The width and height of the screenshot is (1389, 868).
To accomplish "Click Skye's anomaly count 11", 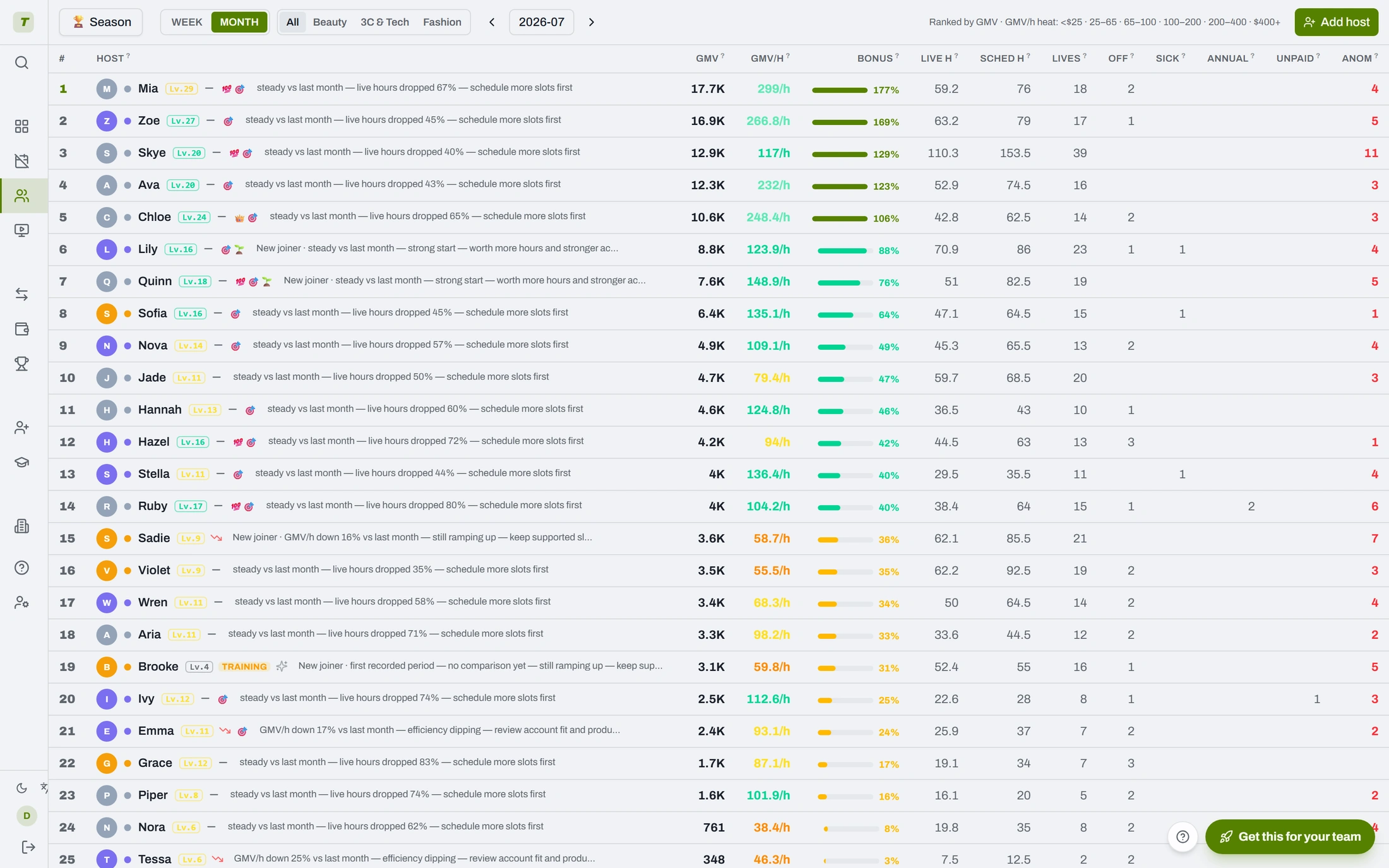I will [1371, 153].
